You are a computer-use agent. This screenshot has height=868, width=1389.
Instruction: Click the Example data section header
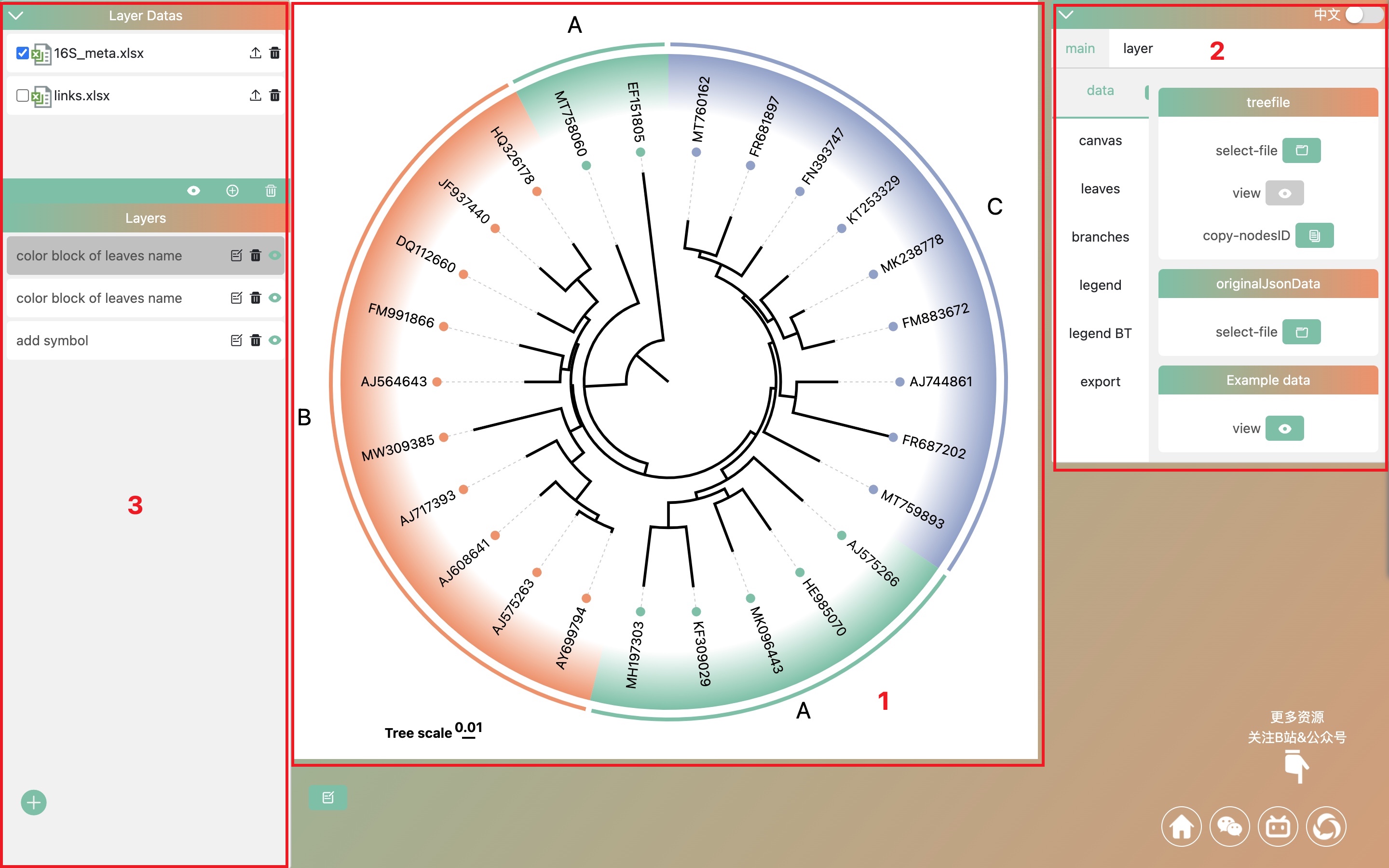tap(1268, 380)
